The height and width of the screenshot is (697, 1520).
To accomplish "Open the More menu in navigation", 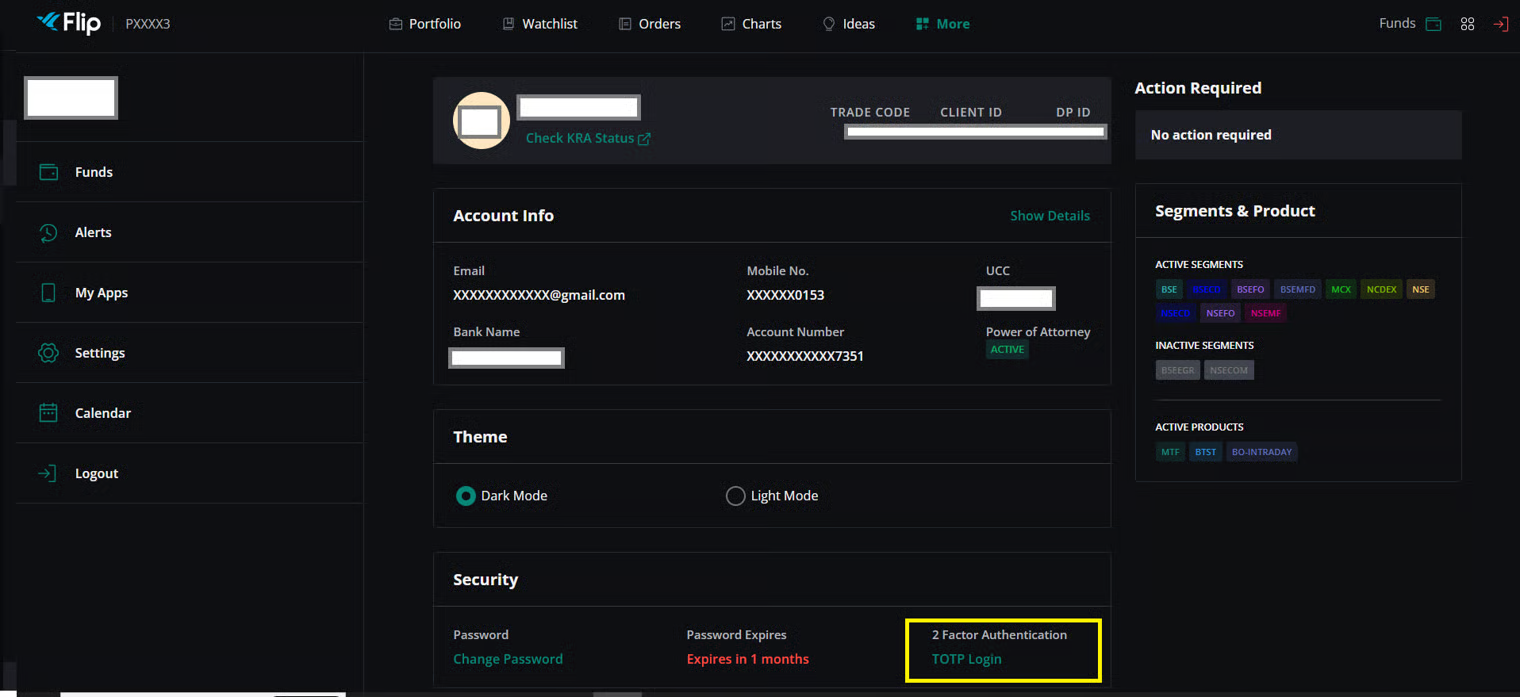I will tap(942, 24).
